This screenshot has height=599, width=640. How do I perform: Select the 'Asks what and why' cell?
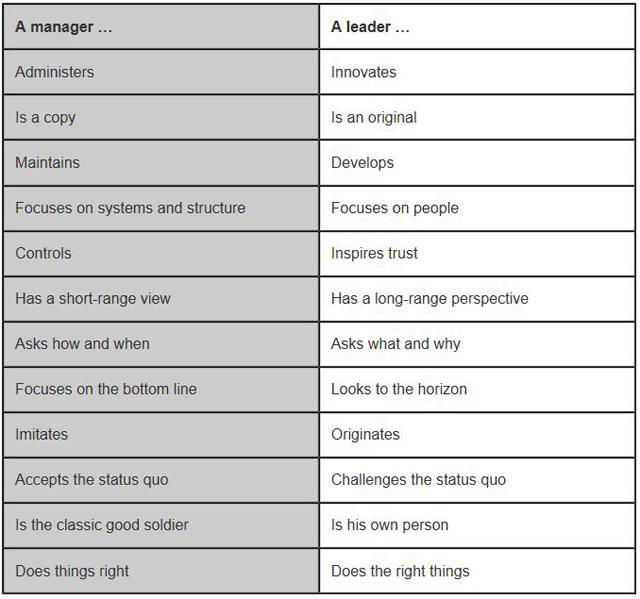tap(477, 344)
